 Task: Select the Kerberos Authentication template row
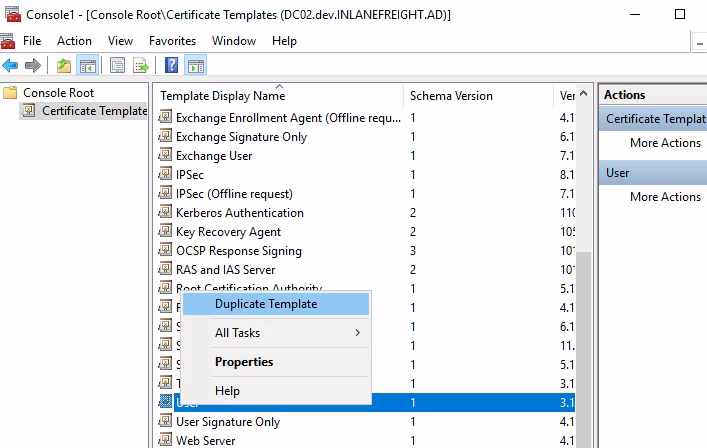click(239, 213)
